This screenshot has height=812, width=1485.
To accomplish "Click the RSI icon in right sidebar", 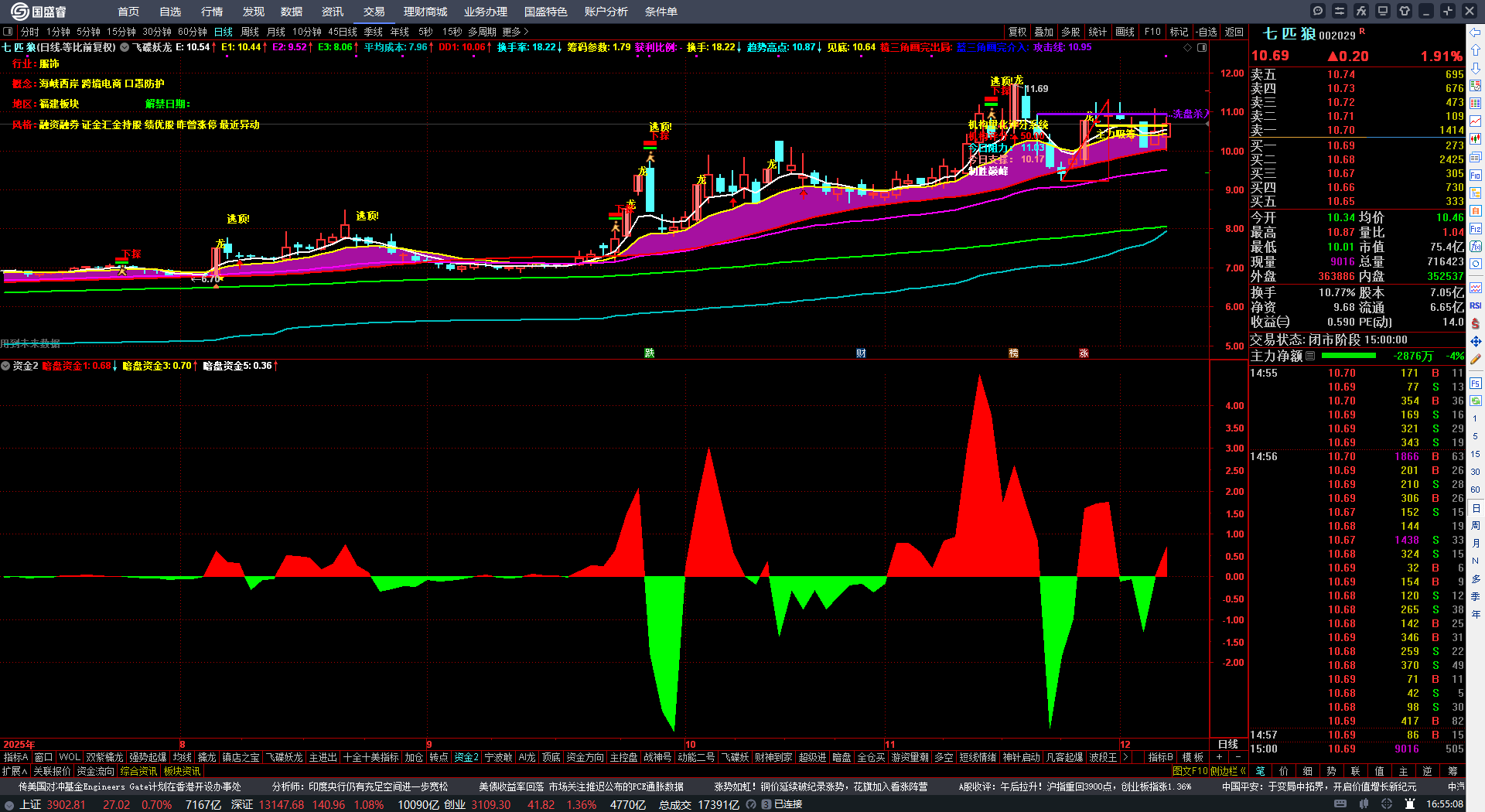I will point(1476,305).
